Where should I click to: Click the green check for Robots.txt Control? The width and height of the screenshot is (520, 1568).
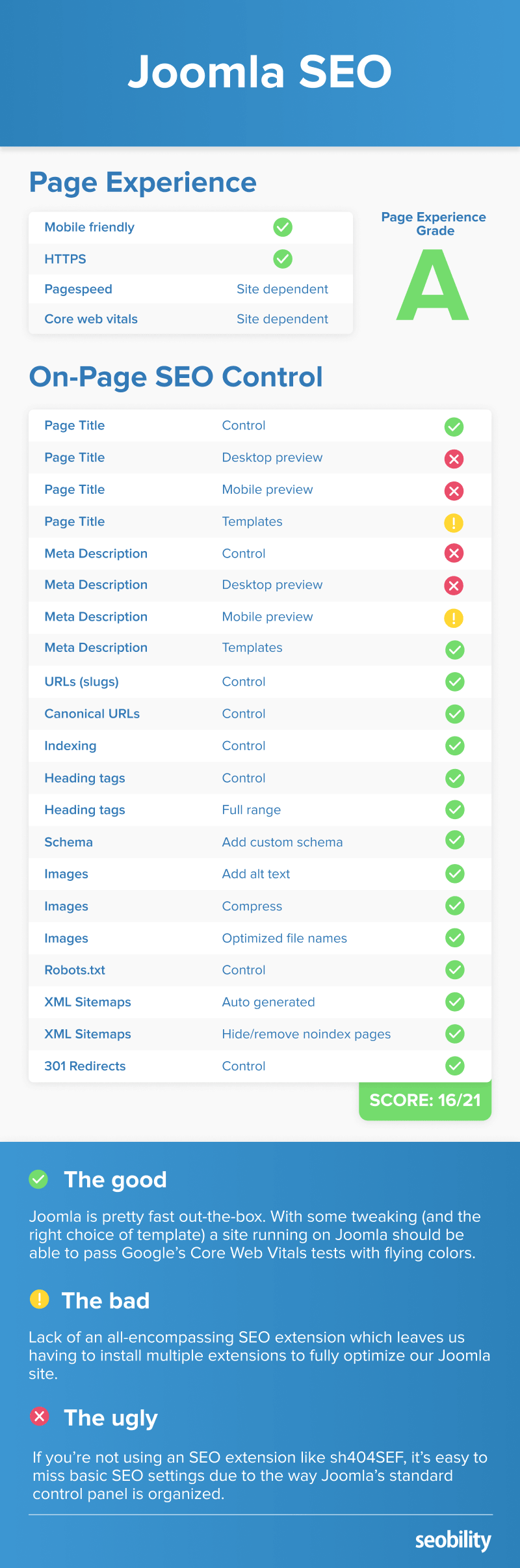pos(455,970)
